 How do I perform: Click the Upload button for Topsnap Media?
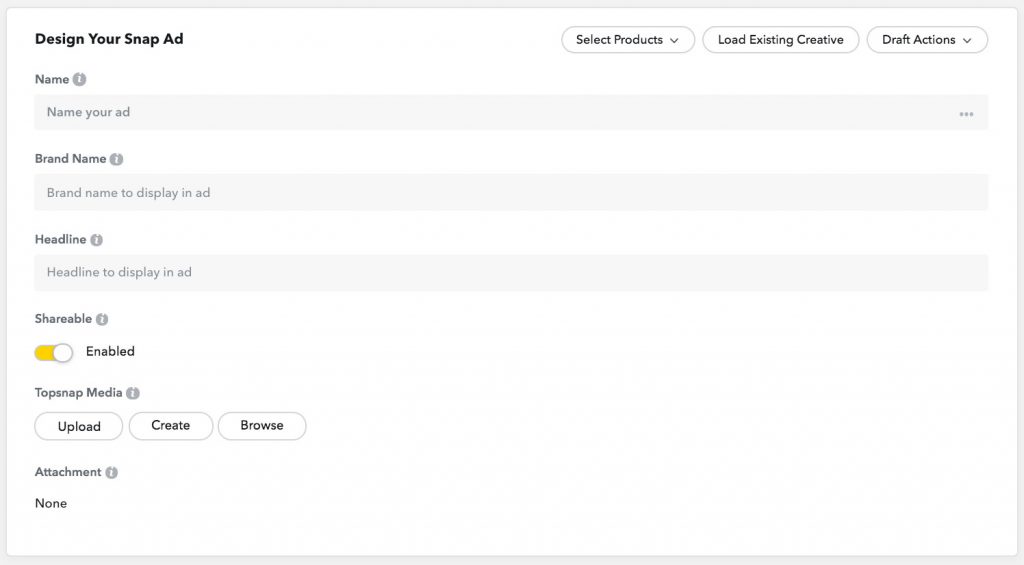tap(78, 427)
